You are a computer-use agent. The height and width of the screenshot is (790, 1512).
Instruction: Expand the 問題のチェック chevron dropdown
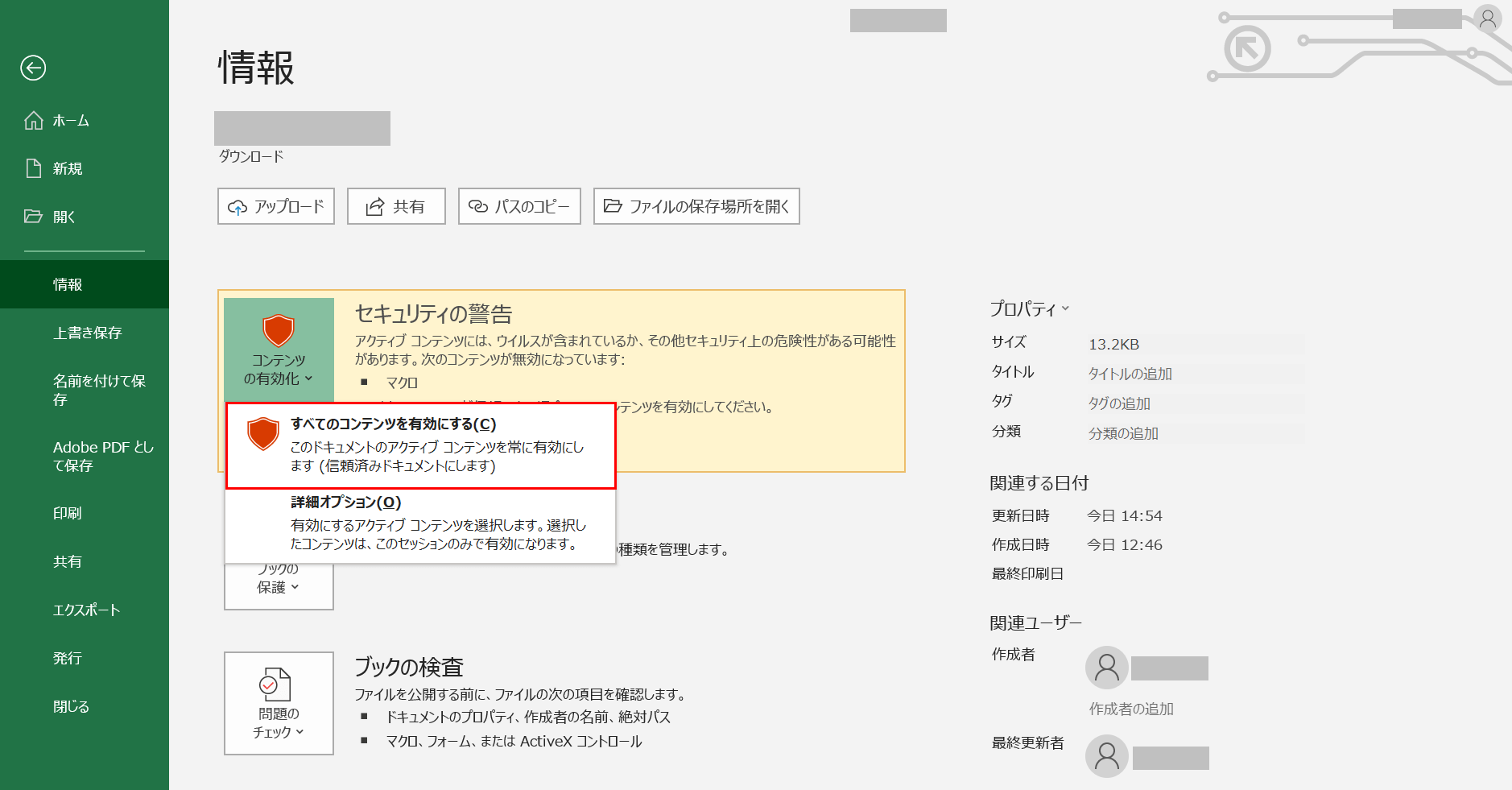point(300,732)
